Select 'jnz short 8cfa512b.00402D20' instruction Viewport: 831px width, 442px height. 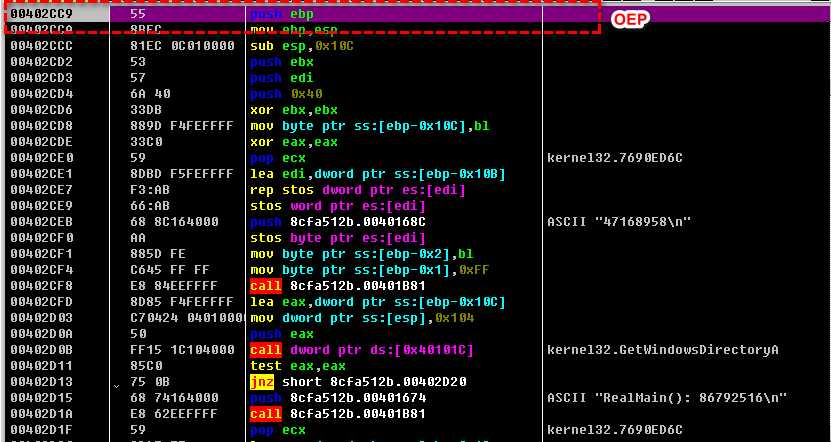358,382
